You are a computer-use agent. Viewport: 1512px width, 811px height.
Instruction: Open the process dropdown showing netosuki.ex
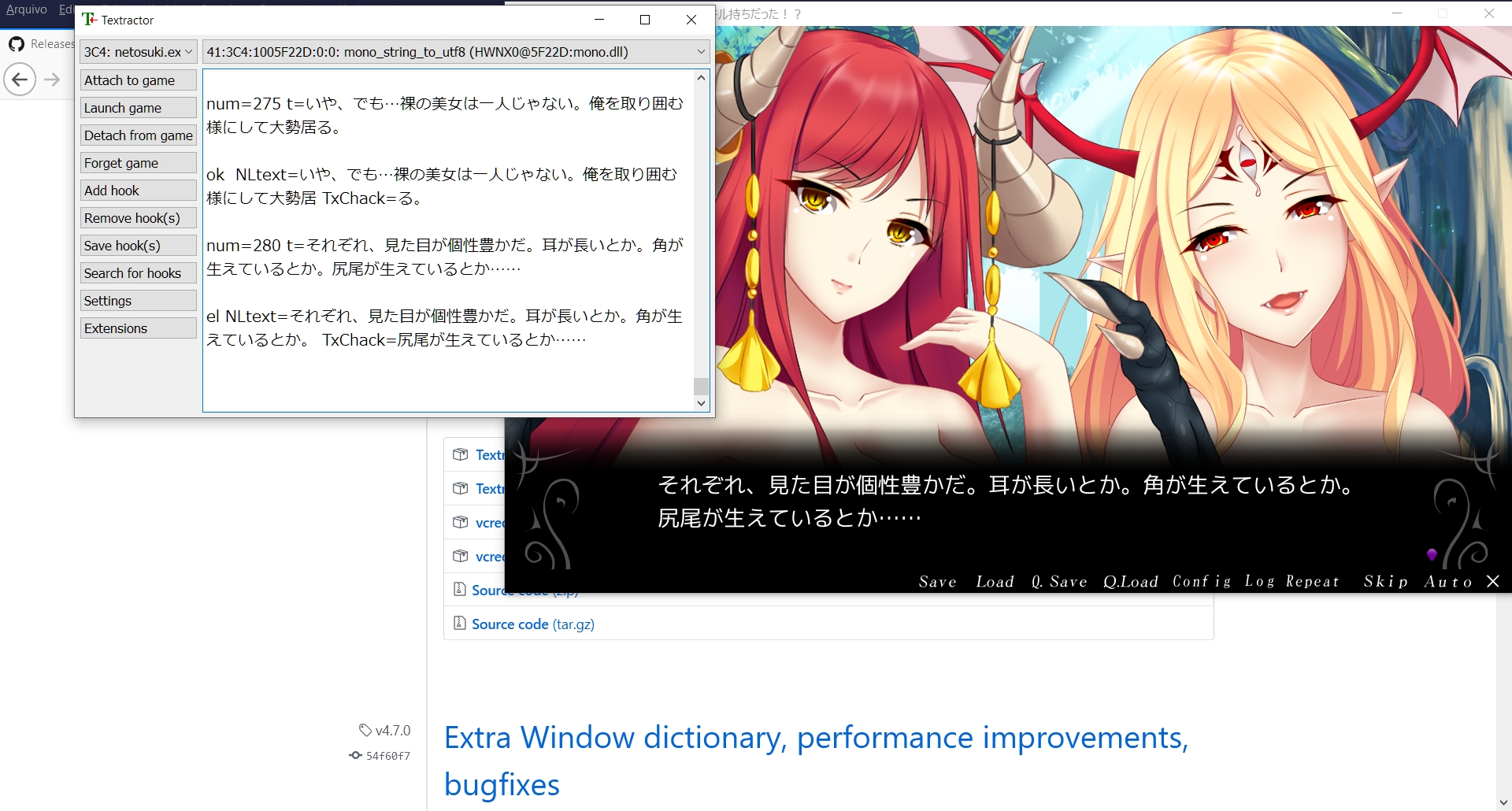(x=138, y=51)
